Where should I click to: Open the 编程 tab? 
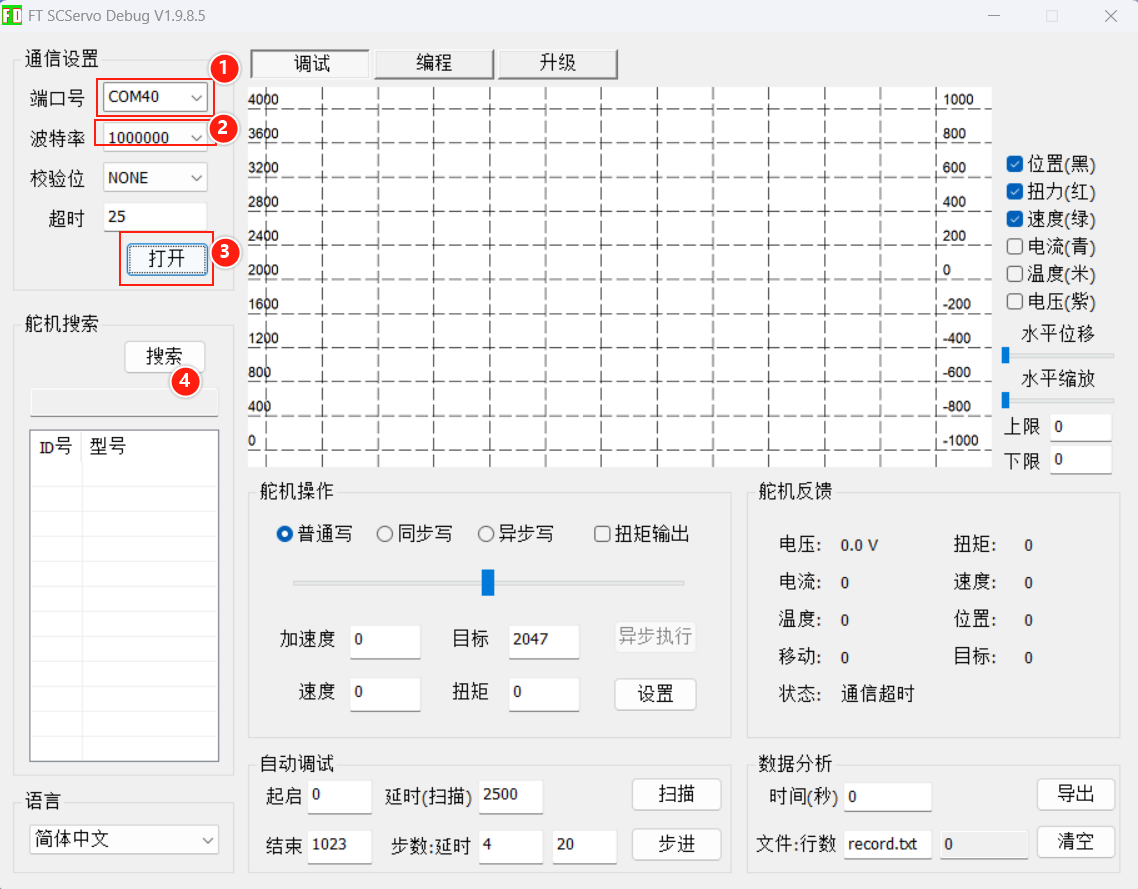point(434,64)
